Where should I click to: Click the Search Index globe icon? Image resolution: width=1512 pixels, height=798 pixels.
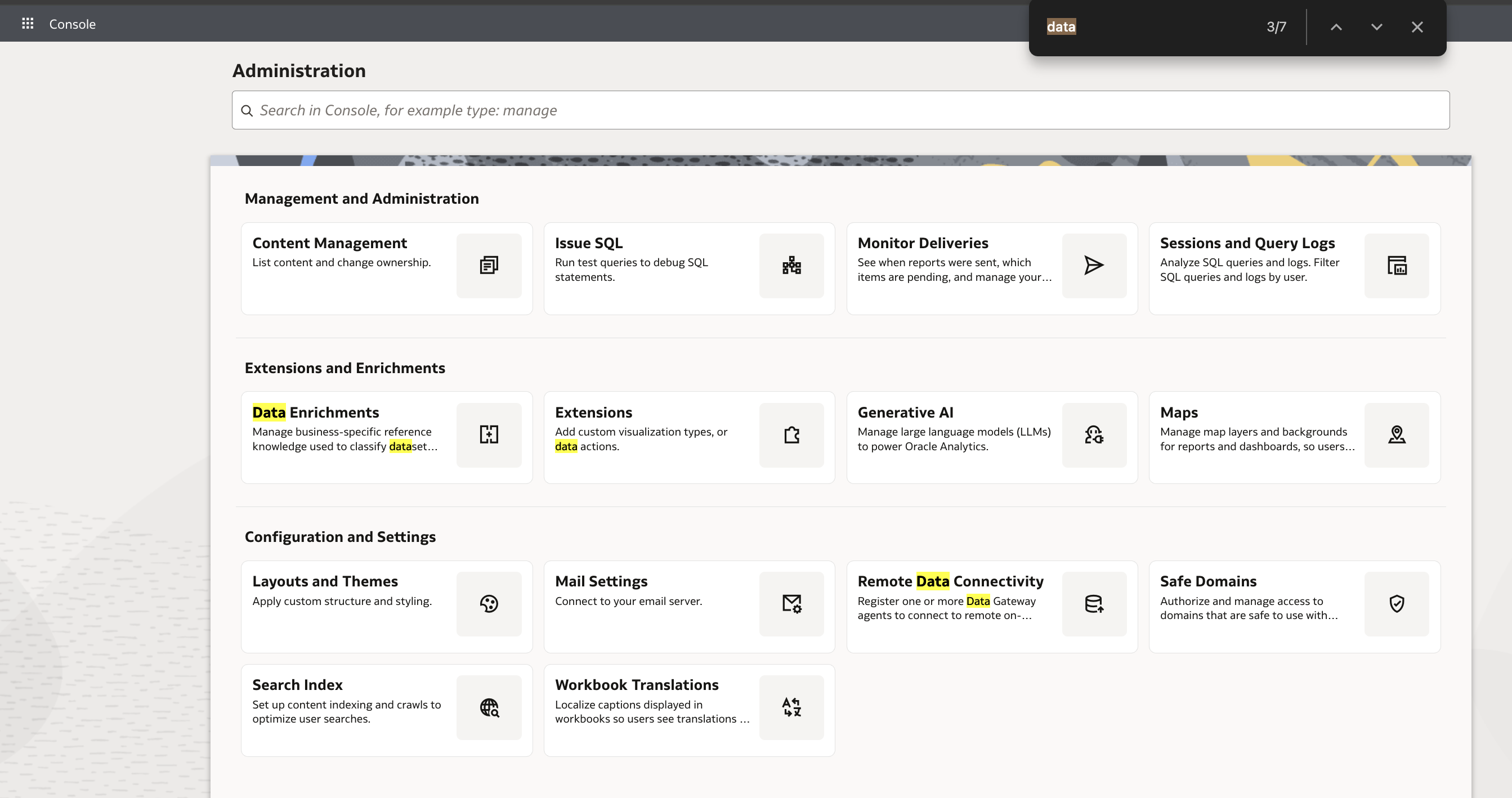(489, 707)
